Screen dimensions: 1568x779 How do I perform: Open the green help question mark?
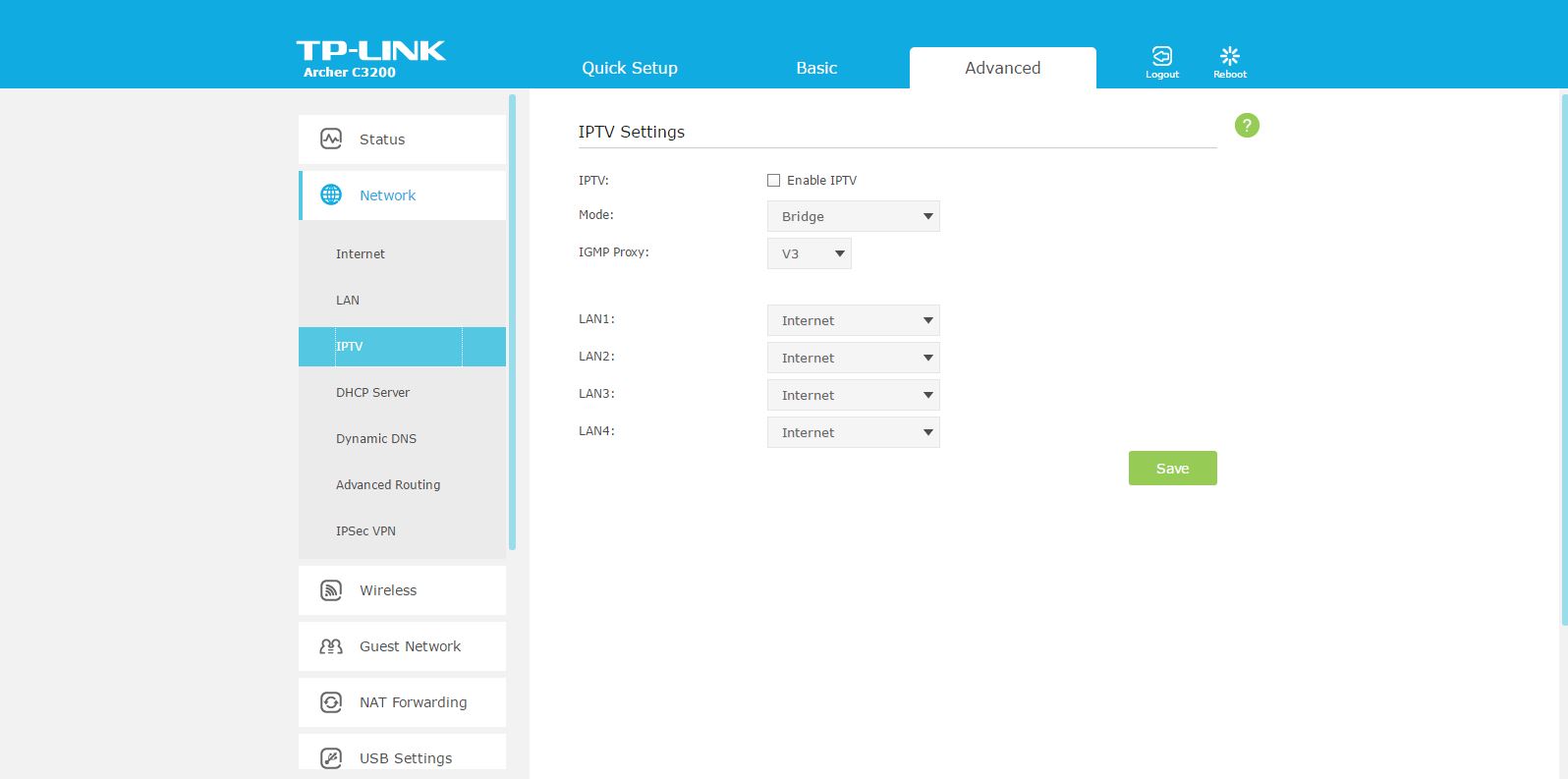coord(1247,126)
